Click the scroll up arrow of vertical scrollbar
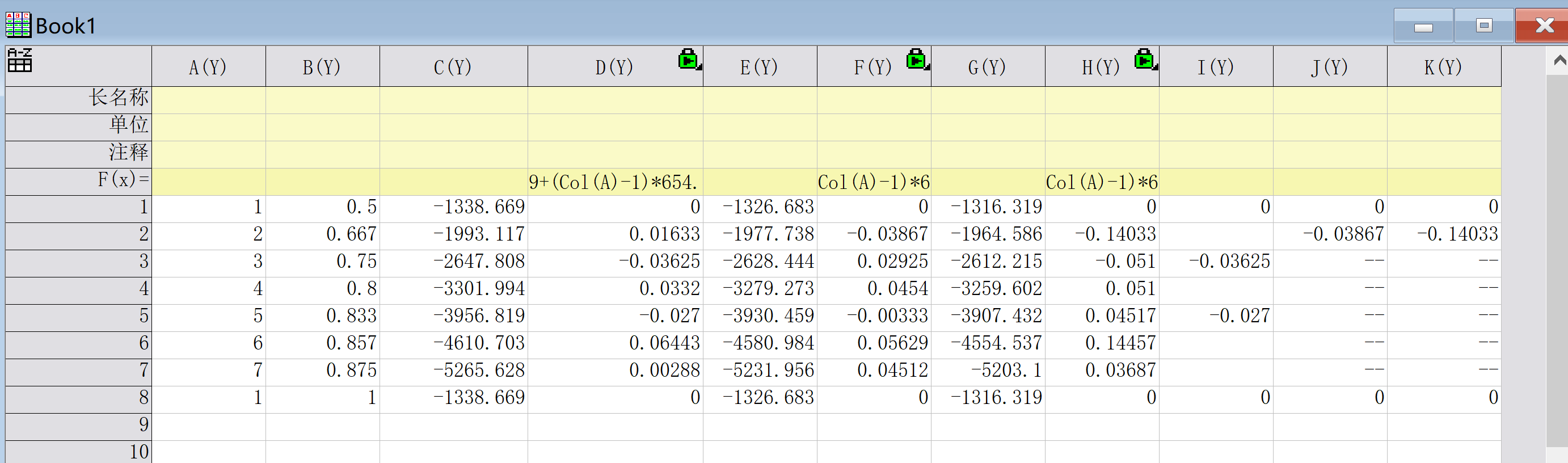The height and width of the screenshot is (463, 1568). click(x=1559, y=60)
